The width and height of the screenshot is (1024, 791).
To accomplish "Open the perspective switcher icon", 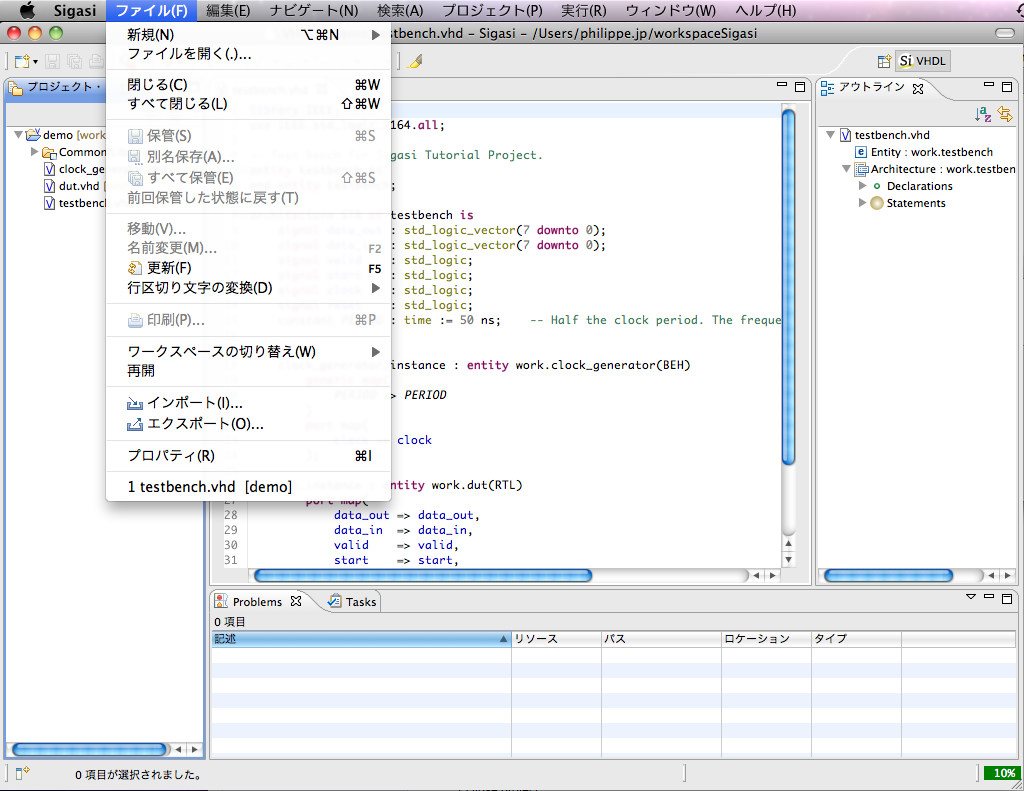I will [884, 61].
